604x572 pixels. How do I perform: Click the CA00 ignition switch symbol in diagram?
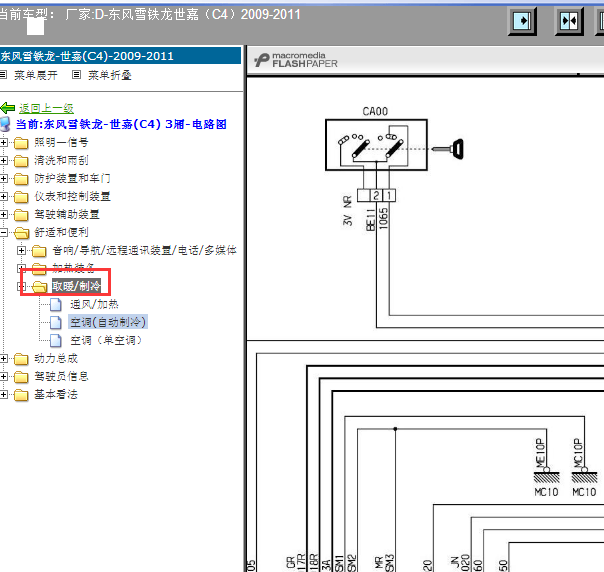tap(376, 144)
